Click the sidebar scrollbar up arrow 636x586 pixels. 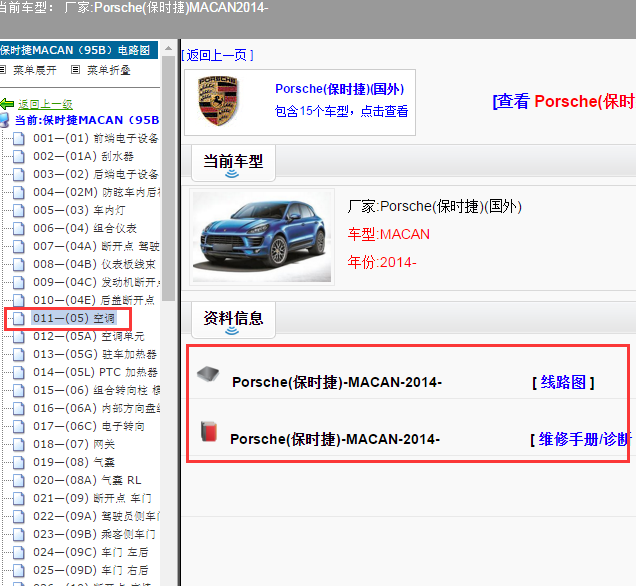click(168, 49)
